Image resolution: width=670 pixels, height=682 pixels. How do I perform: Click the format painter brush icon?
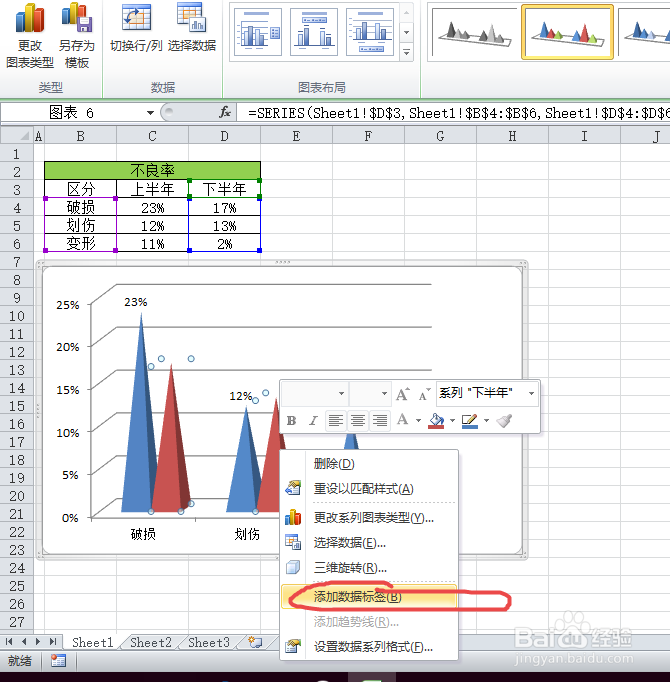click(505, 421)
